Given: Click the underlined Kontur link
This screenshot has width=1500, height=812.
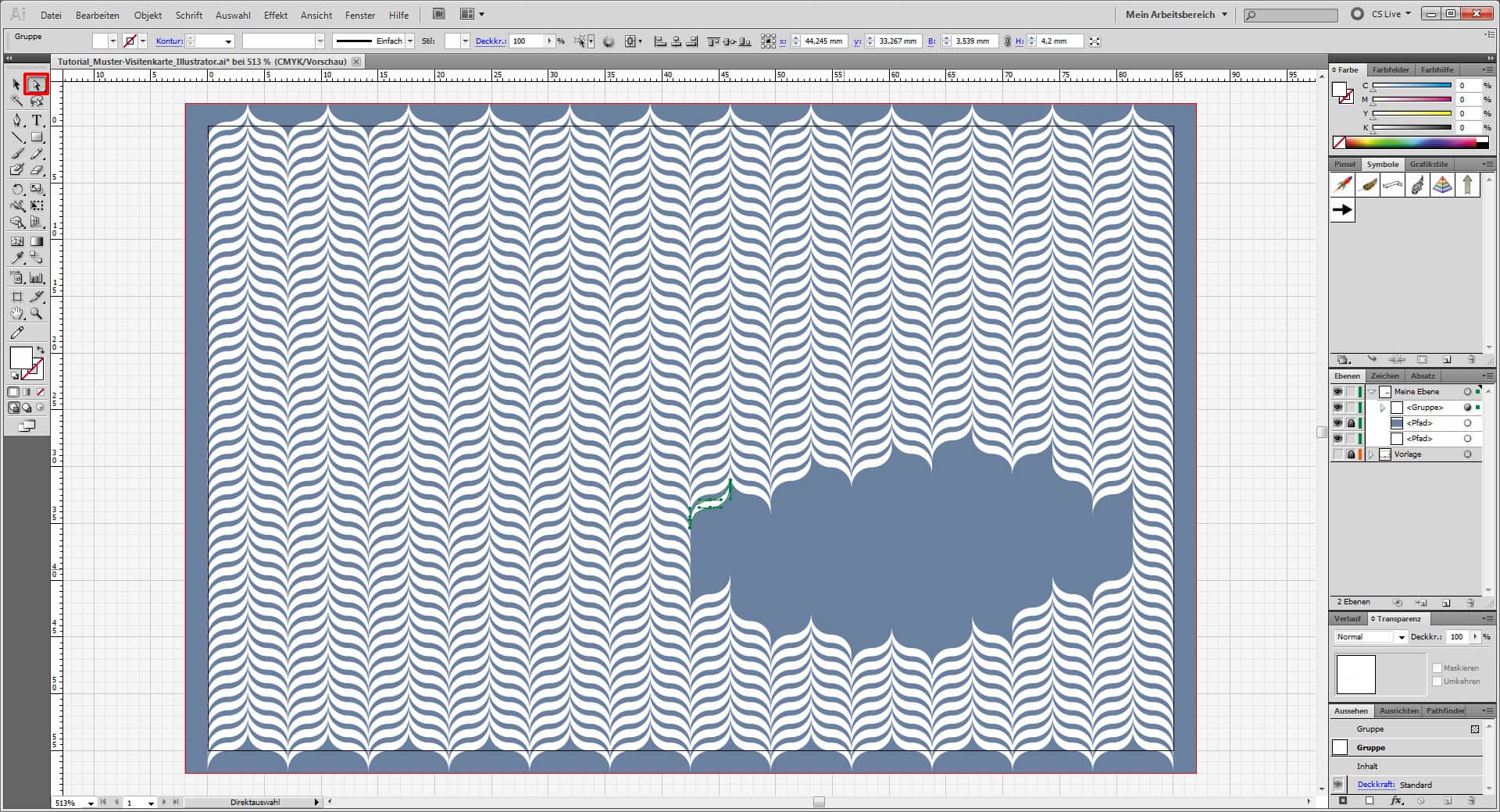Looking at the screenshot, I should [x=169, y=41].
